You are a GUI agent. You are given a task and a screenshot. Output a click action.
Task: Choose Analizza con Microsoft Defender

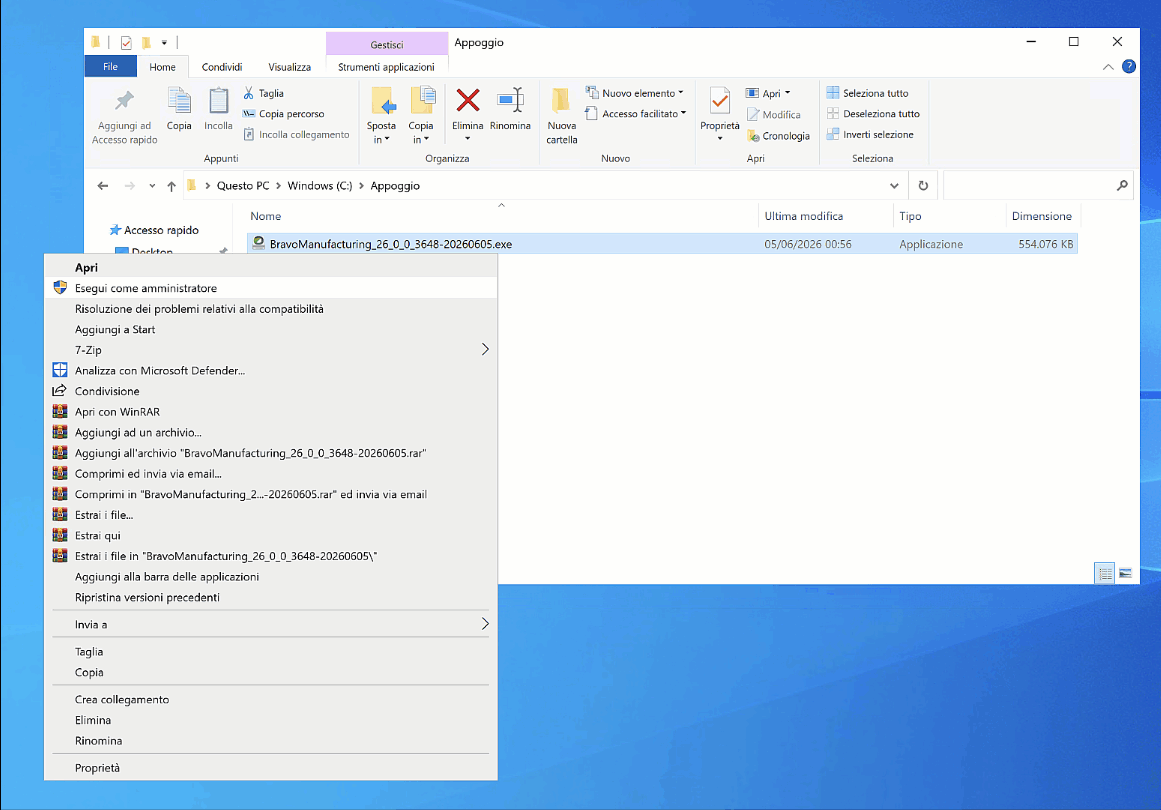pos(270,370)
